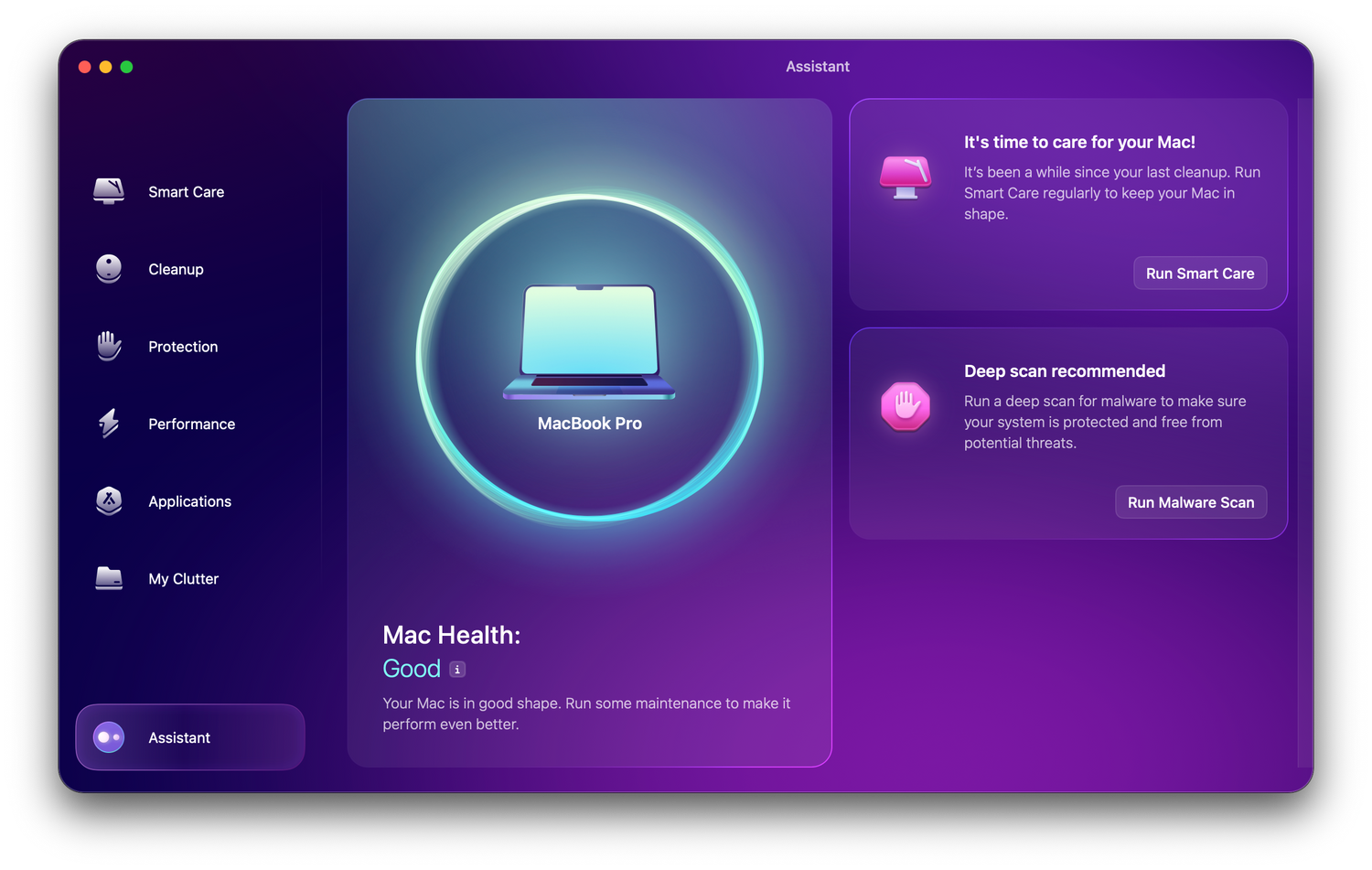Open My Clutter from the sidebar
Image resolution: width=1372 pixels, height=870 pixels.
pos(190,579)
